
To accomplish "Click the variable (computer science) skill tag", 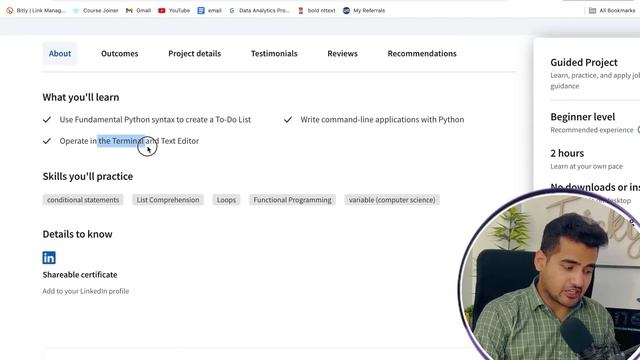I will click(392, 200).
